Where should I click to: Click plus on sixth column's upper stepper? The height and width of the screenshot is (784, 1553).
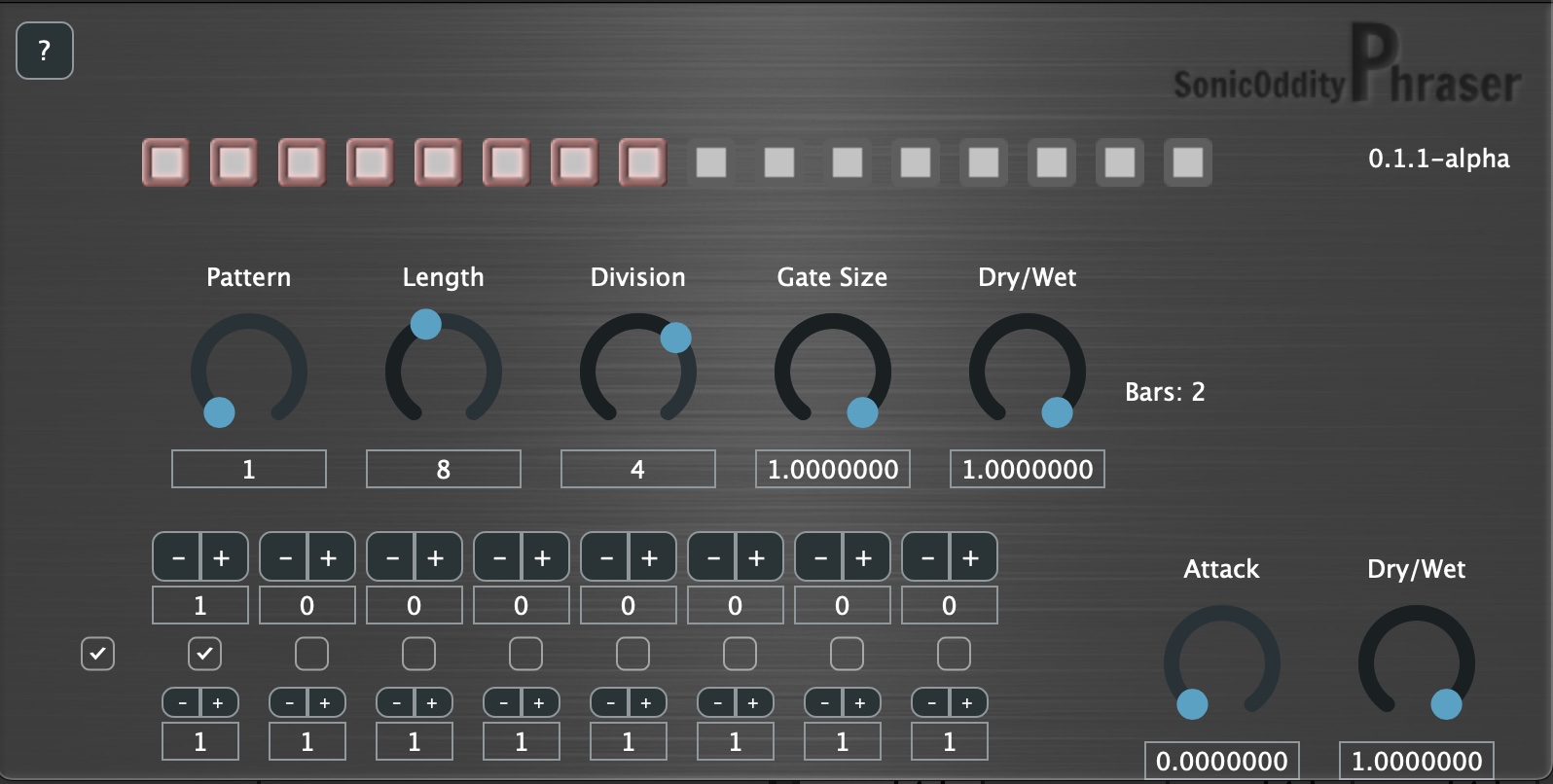click(759, 557)
